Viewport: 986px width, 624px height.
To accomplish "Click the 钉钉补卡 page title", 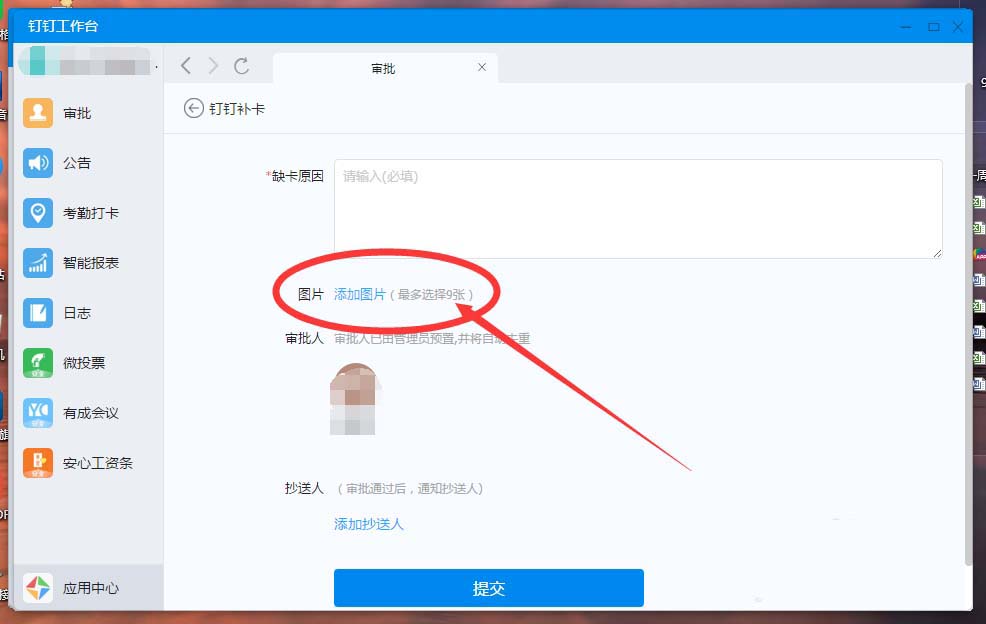I will (237, 109).
